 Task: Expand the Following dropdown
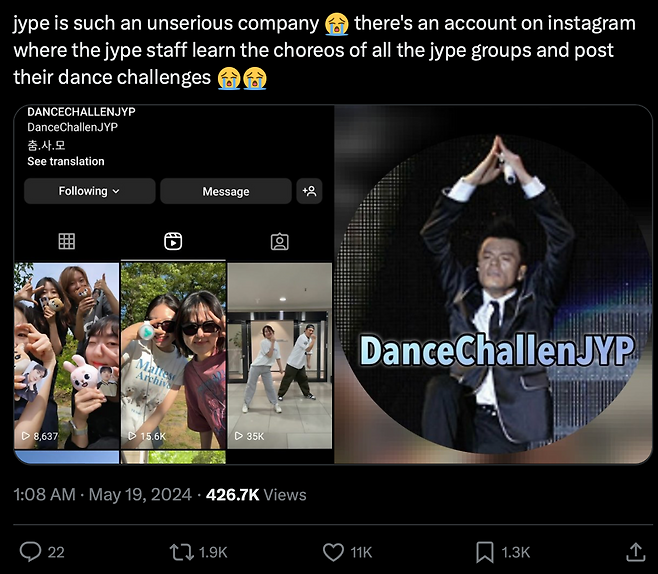pyautogui.click(x=89, y=191)
